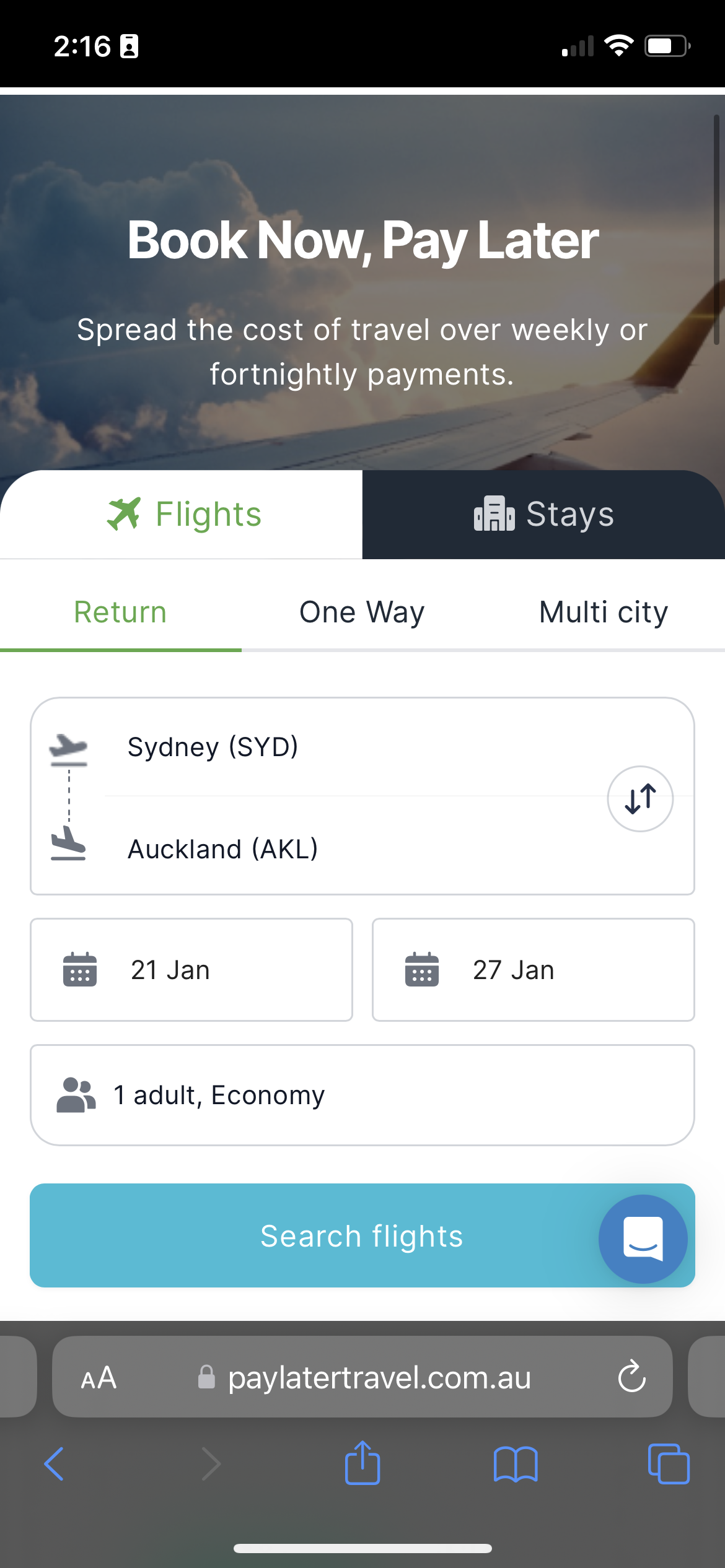
Task: Open the Stays tab
Action: [543, 514]
